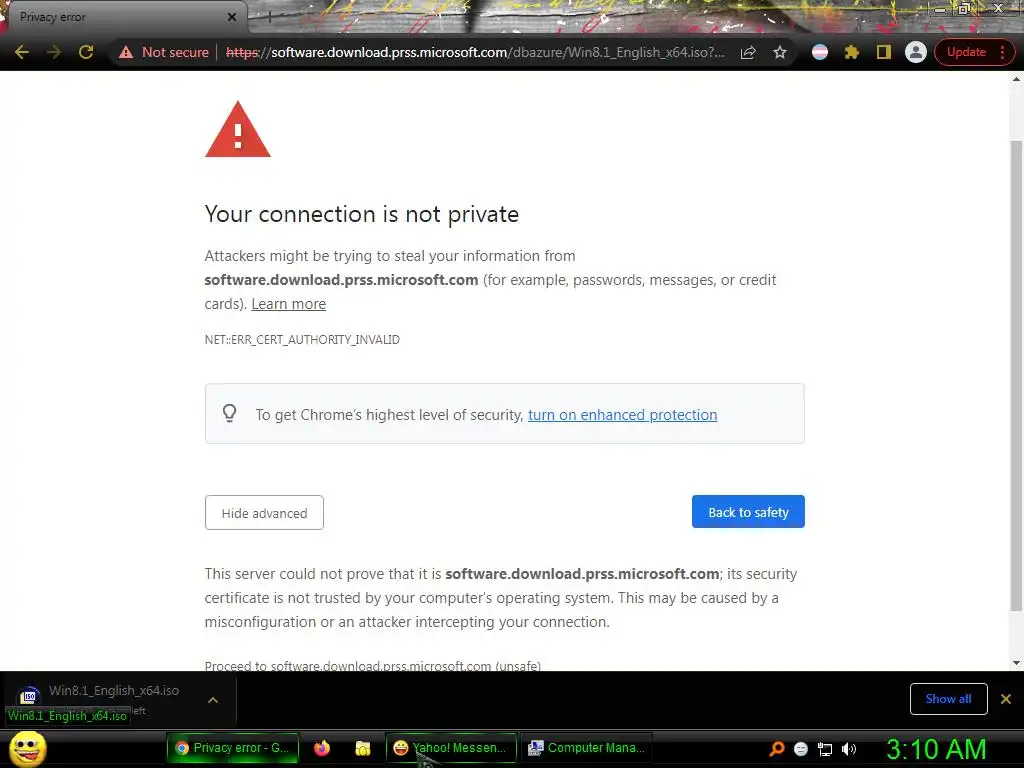Click Show all downloads button

(x=948, y=699)
